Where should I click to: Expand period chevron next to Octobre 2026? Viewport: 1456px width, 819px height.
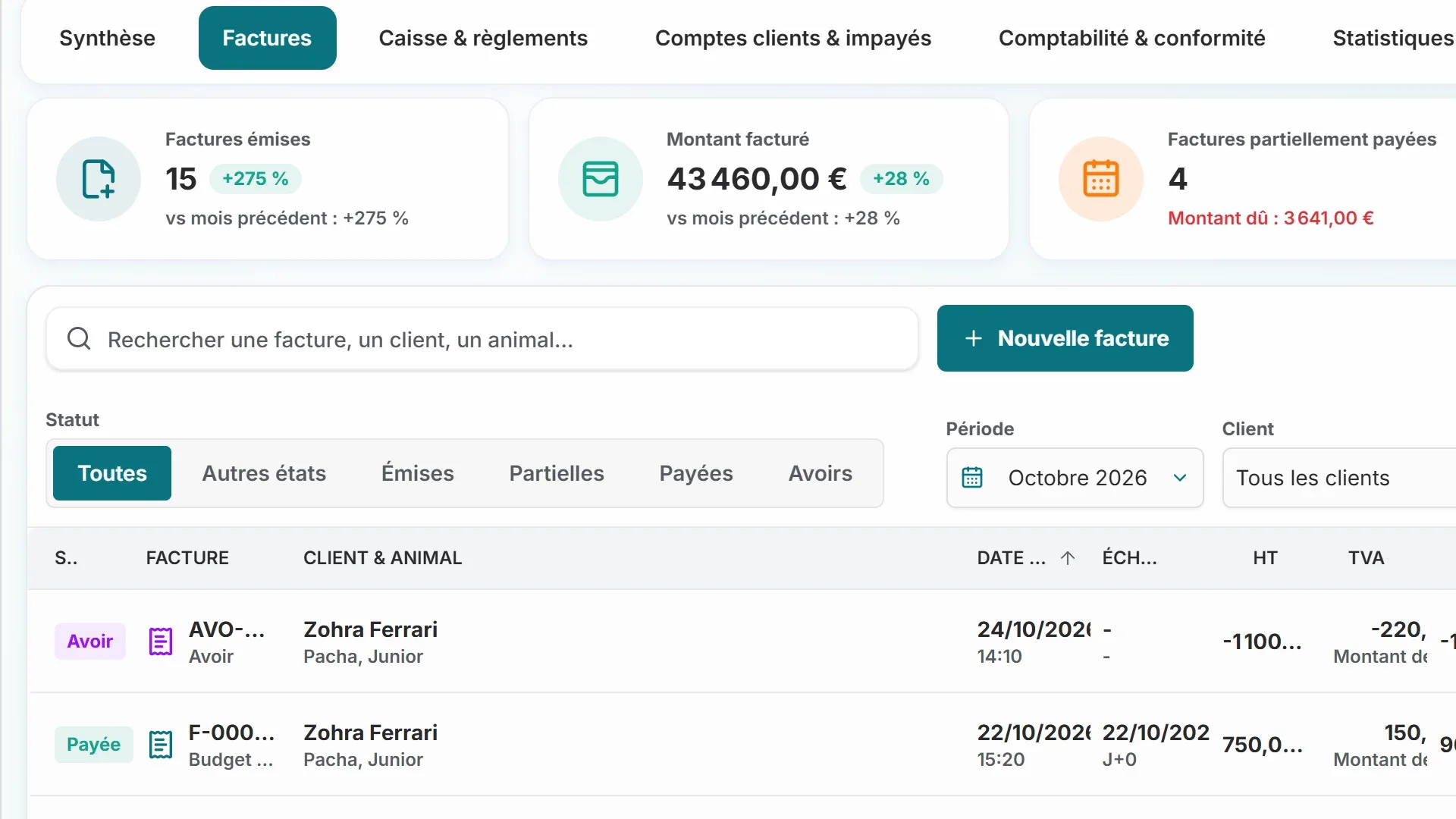(1180, 478)
